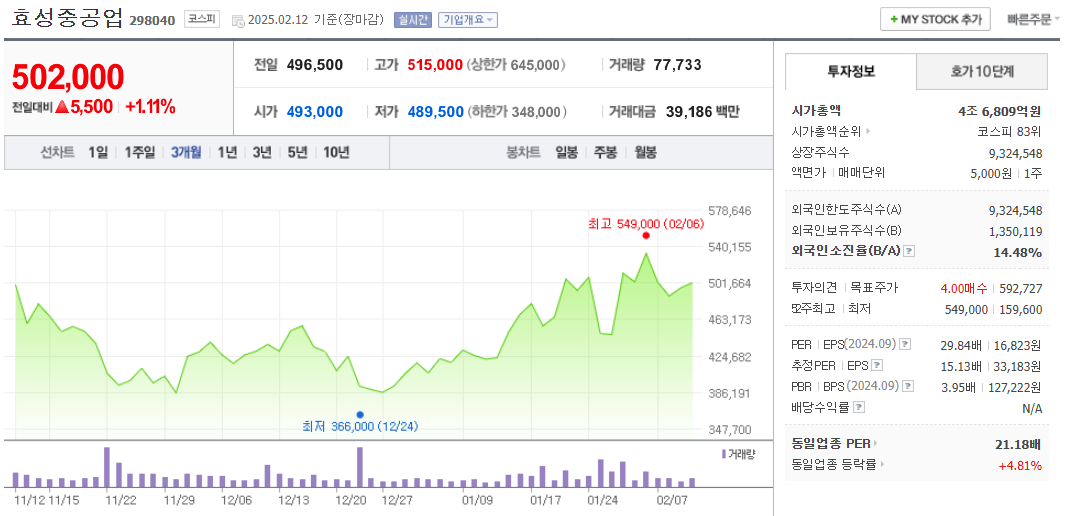The width and height of the screenshot is (1068, 516).
Task: Open the 동일업종 등락률 link
Action: [840, 465]
